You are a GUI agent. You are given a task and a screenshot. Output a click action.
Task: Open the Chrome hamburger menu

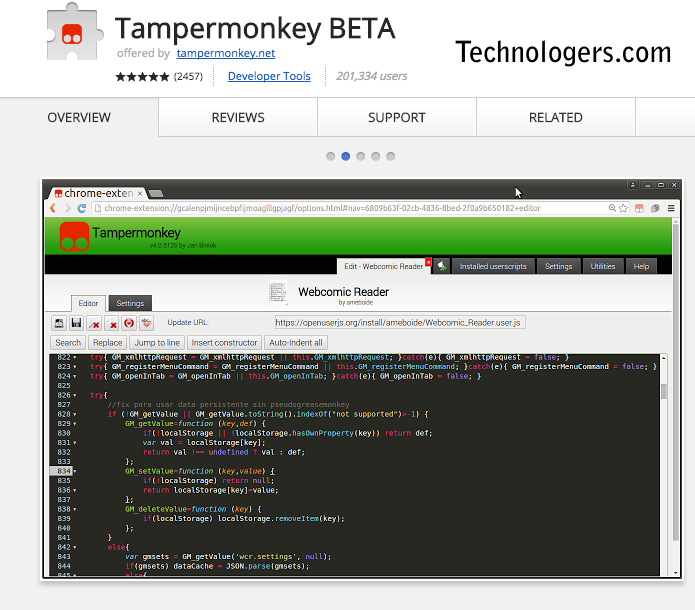[x=671, y=208]
